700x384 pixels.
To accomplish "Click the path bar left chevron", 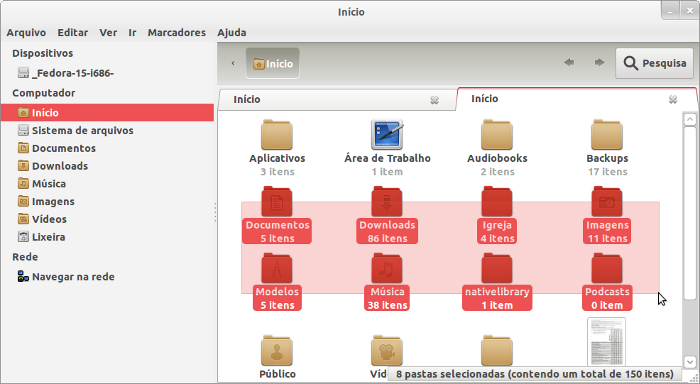I will 233,63.
